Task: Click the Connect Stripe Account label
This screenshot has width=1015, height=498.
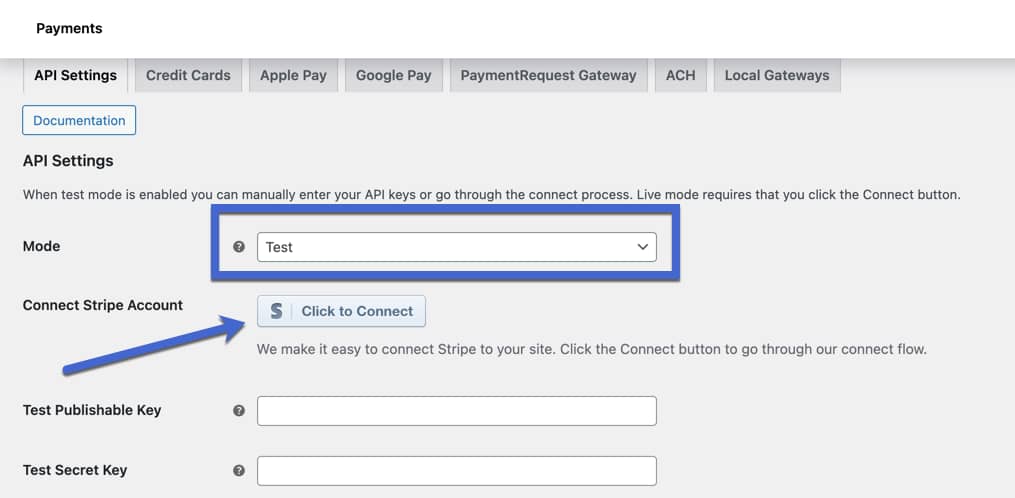Action: click(x=103, y=305)
